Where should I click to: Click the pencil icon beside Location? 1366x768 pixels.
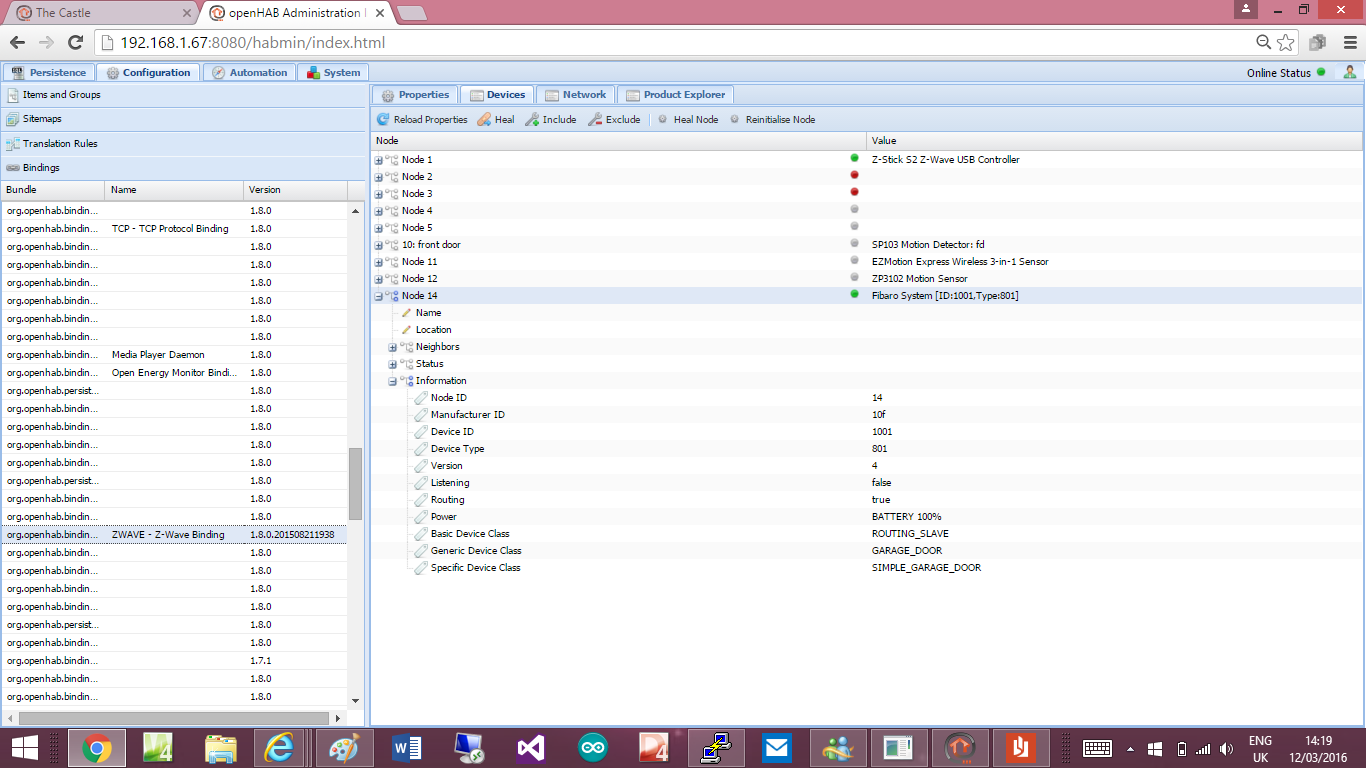[x=407, y=330]
